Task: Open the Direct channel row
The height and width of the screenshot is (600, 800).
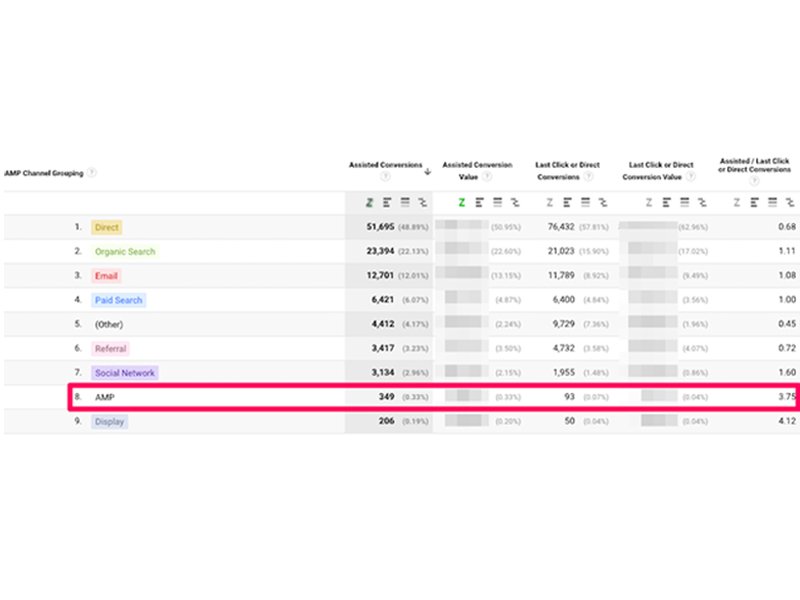Action: (x=106, y=227)
